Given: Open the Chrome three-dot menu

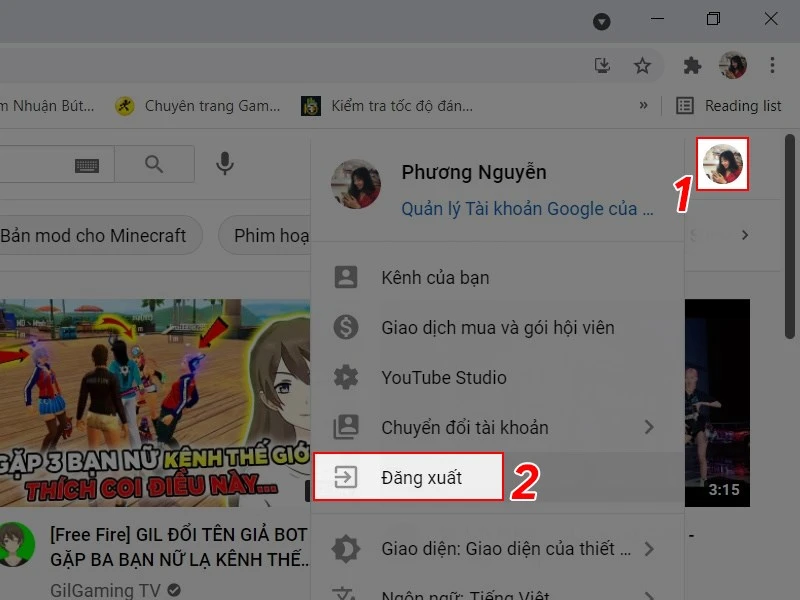Looking at the screenshot, I should pyautogui.click(x=771, y=65).
